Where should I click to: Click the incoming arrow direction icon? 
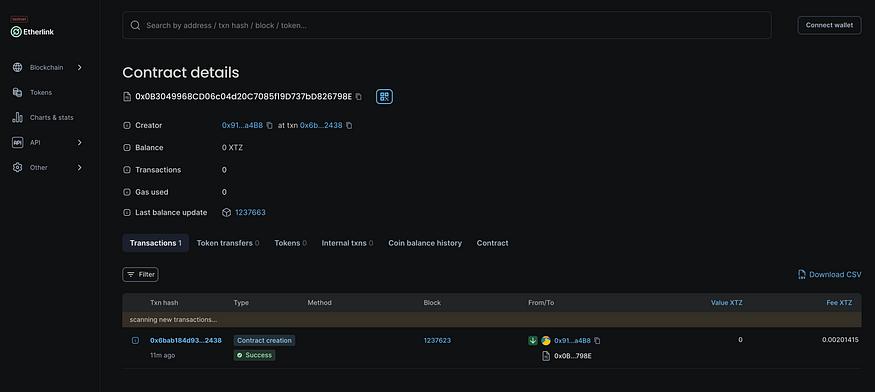(533, 341)
